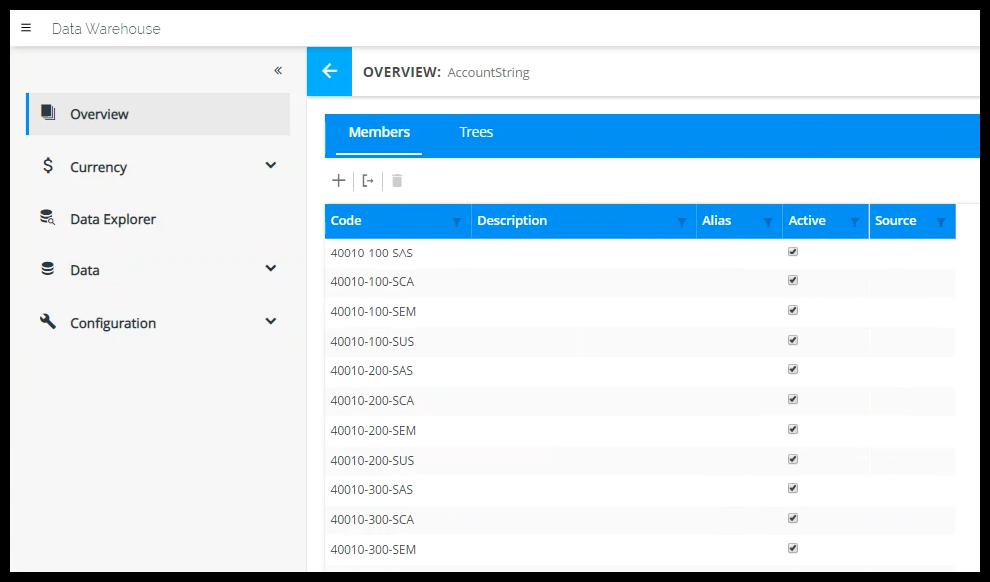Screen dimensions: 990x582
Task: Collapse the sidebar with double chevron
Action: pyautogui.click(x=278, y=70)
